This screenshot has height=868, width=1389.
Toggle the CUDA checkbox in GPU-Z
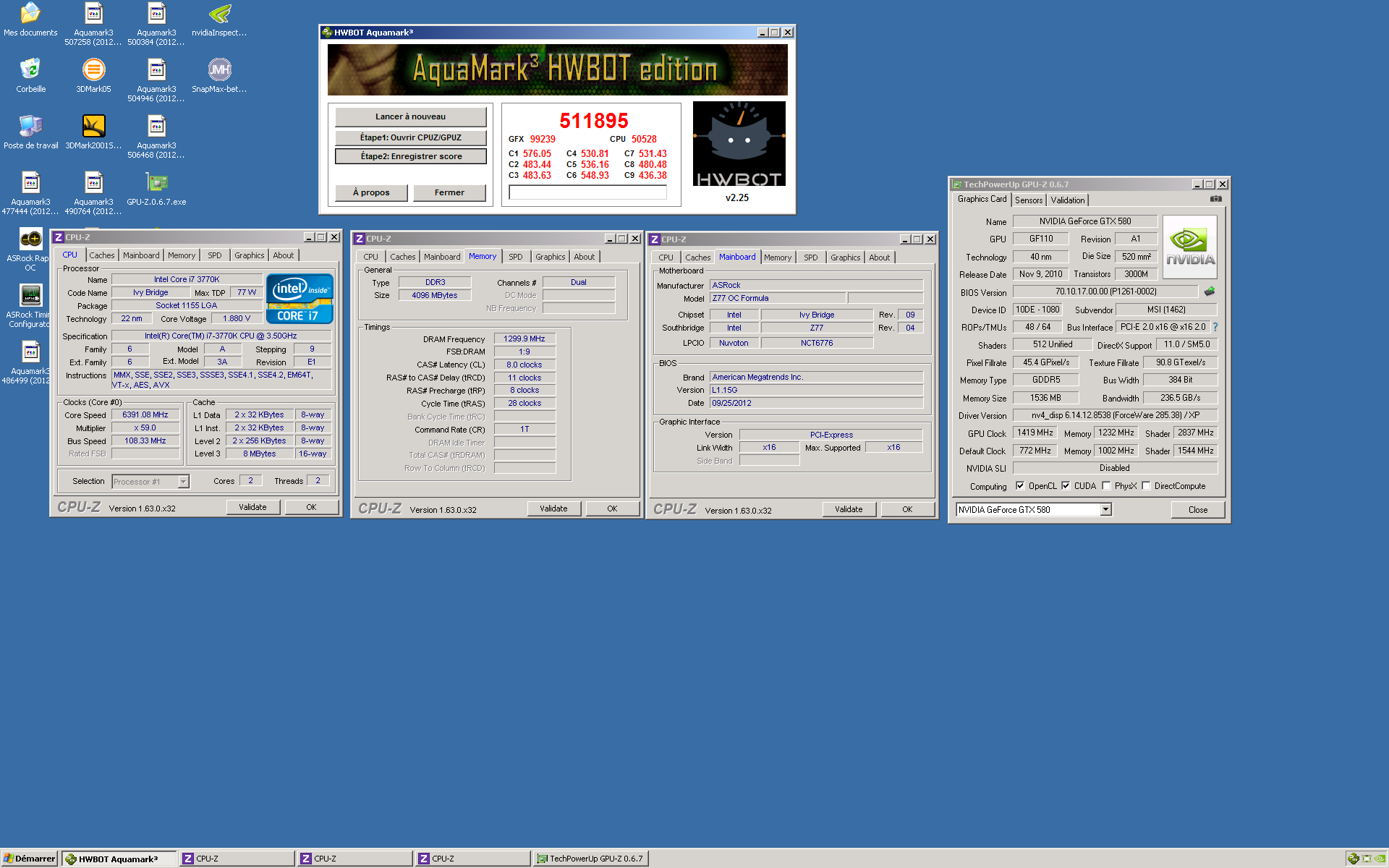[1066, 486]
